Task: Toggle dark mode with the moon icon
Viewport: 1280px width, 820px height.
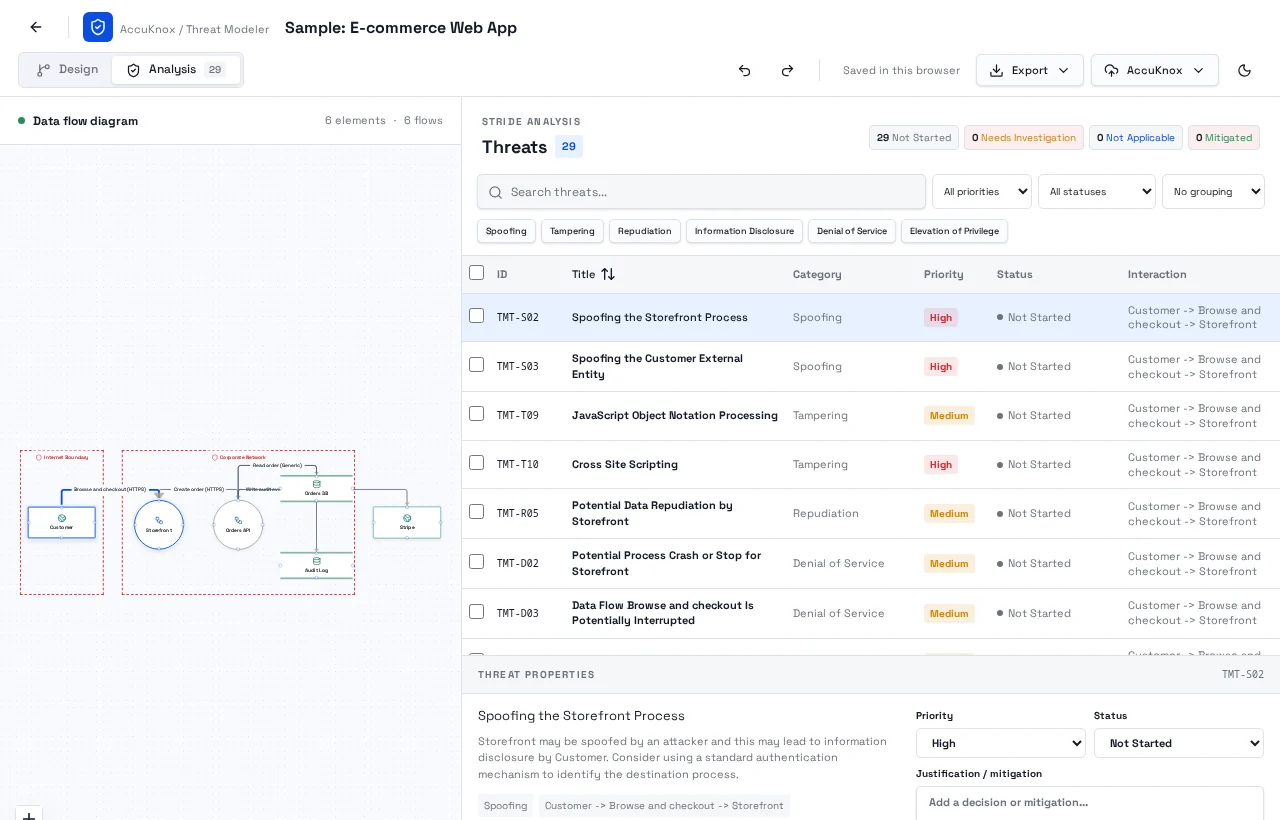Action: 1245,70
